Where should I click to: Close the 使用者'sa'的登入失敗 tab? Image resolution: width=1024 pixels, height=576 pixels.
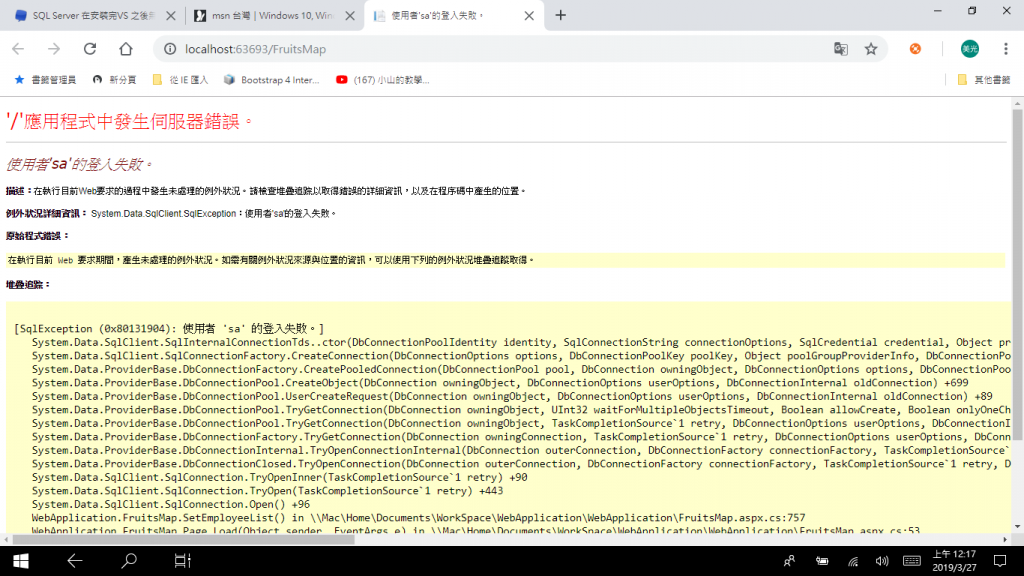[x=529, y=16]
